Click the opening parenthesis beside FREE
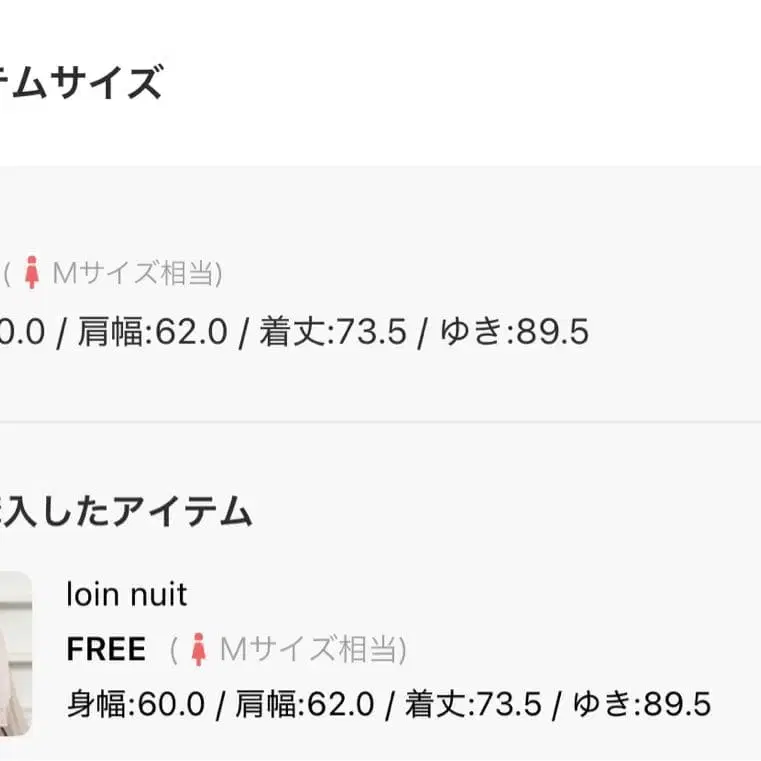The width and height of the screenshot is (761, 761). click(174, 650)
